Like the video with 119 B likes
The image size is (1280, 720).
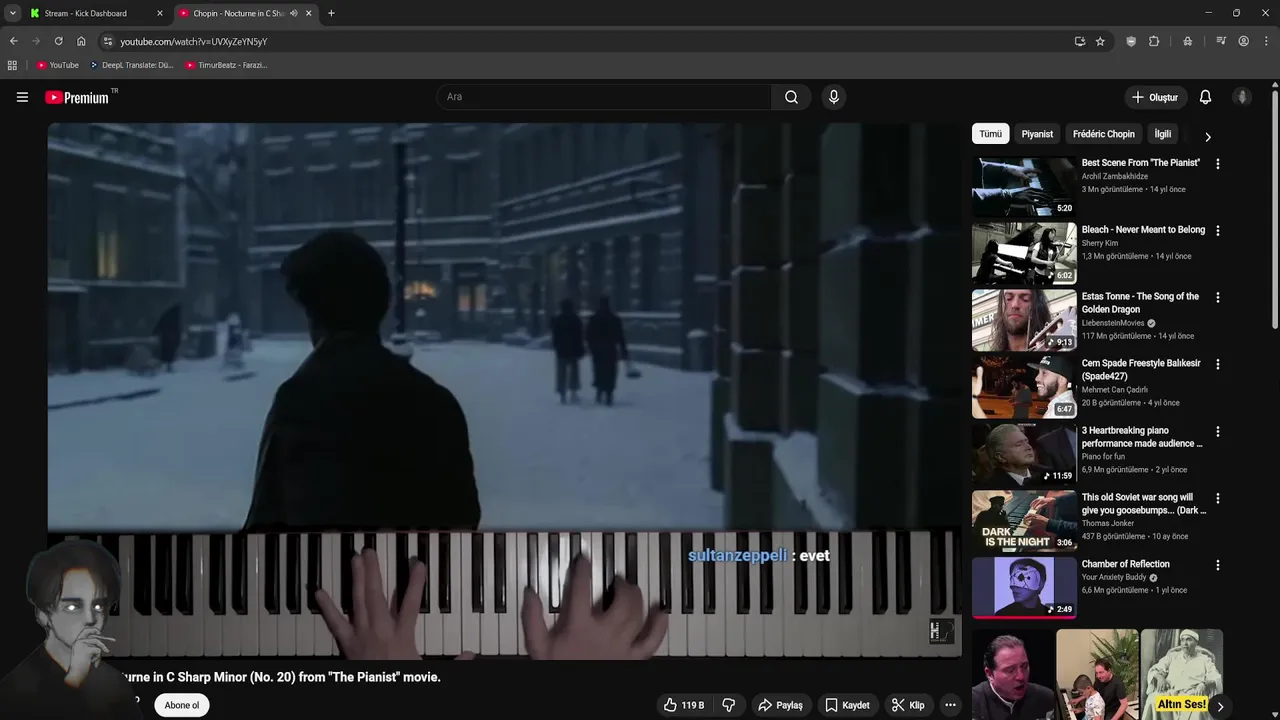pos(684,705)
